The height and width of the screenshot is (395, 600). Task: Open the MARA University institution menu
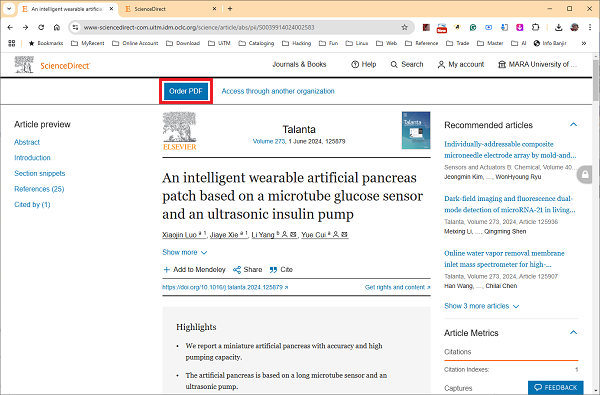click(x=537, y=64)
